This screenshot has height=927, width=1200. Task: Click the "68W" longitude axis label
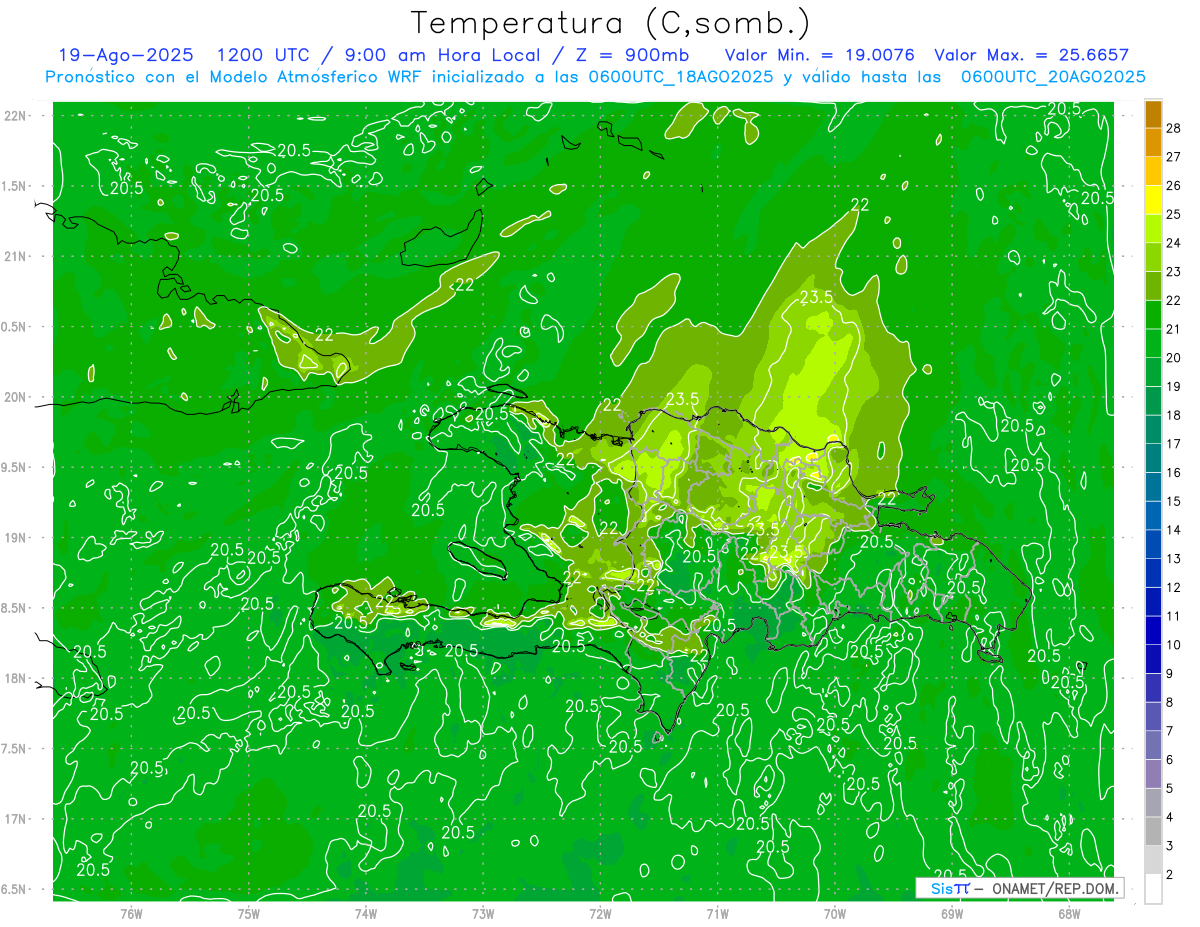point(1068,913)
